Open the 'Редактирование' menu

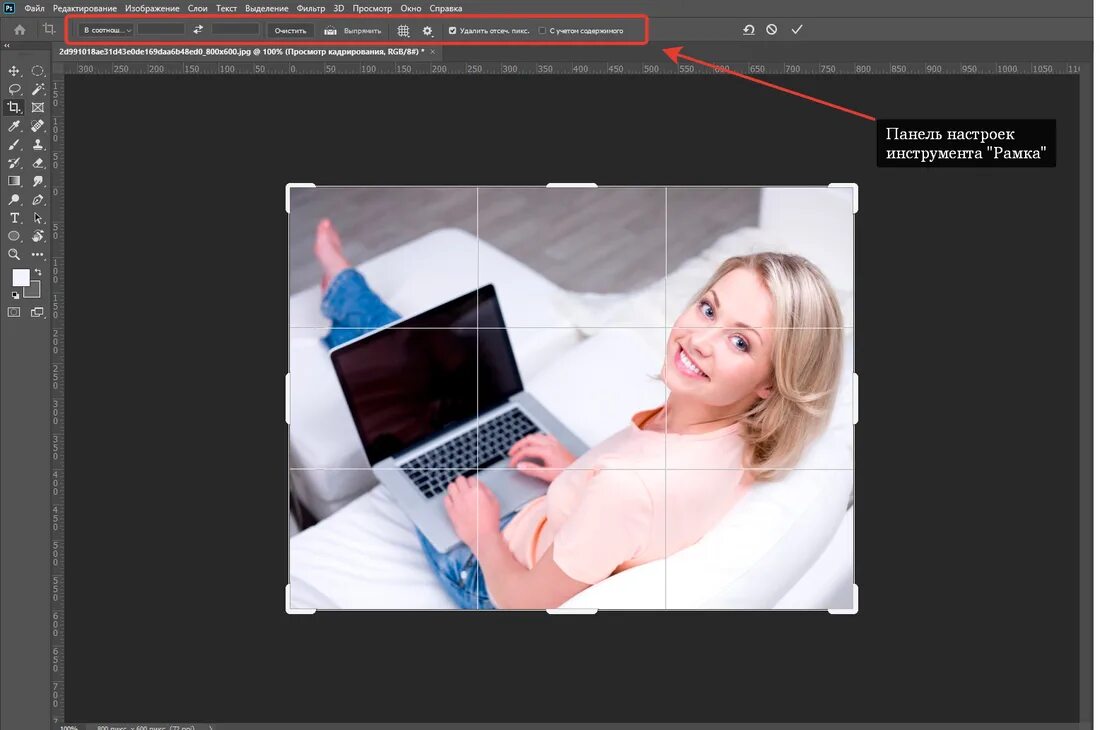click(85, 8)
